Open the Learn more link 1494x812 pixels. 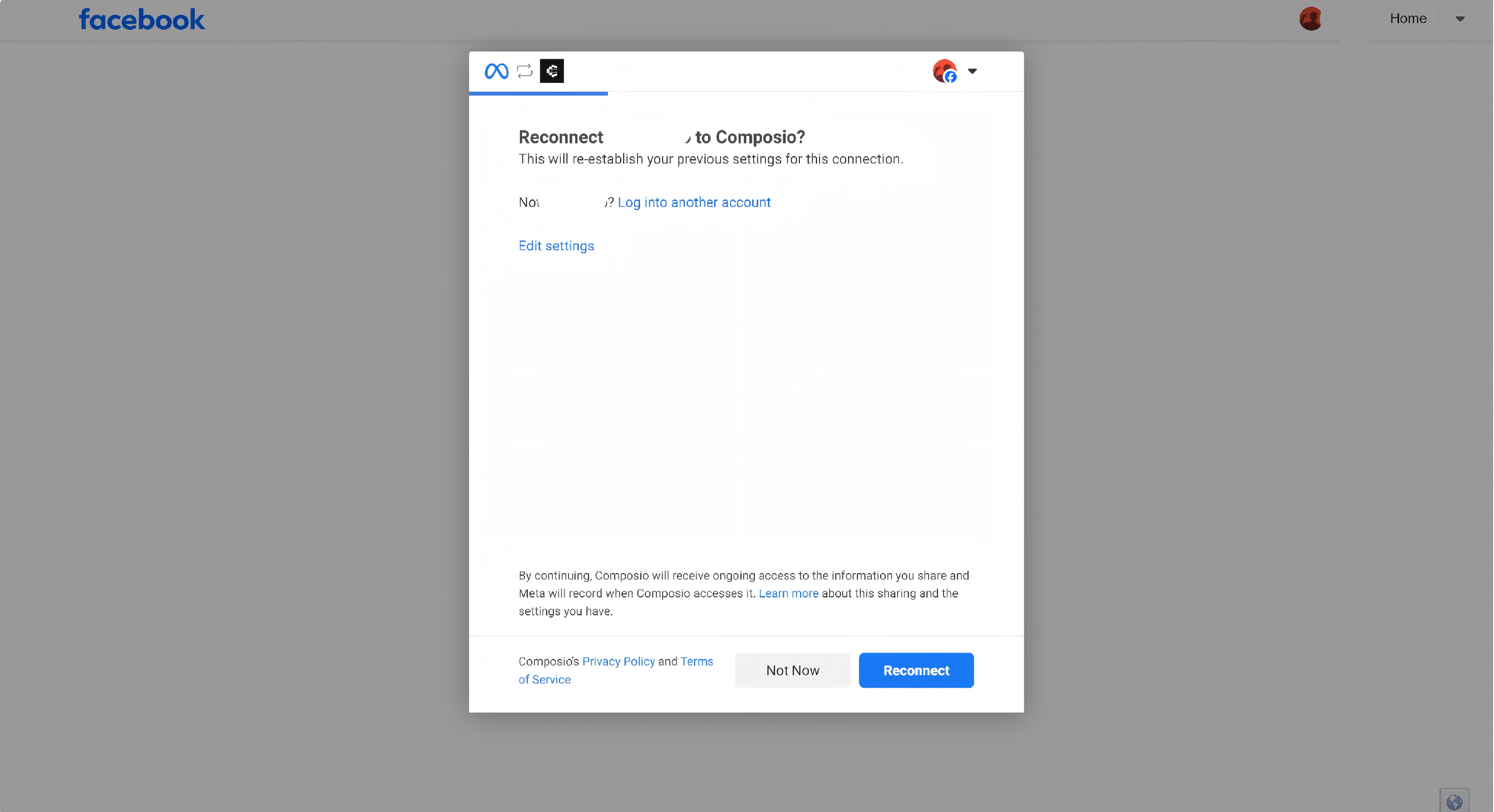[788, 593]
